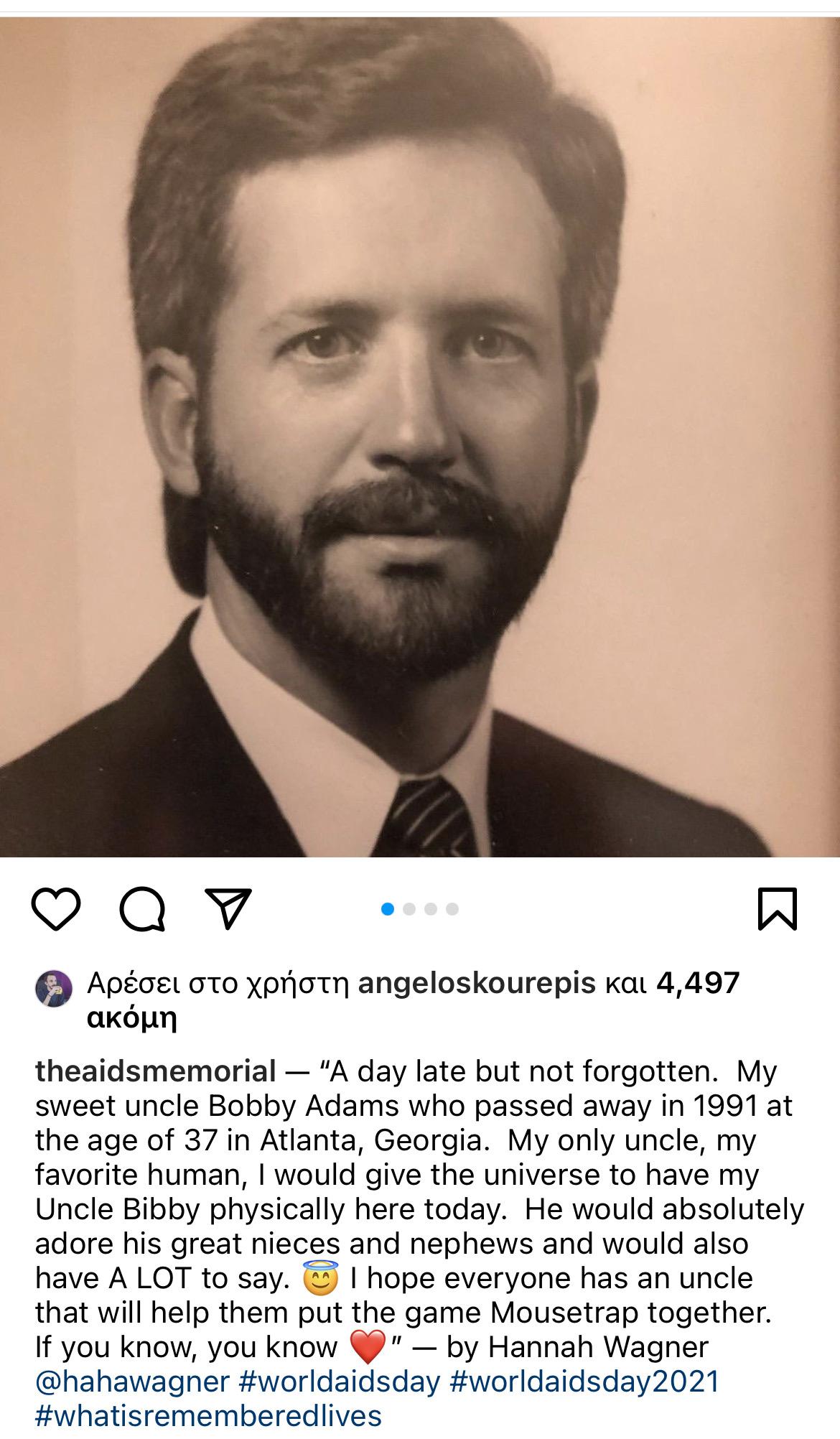Viewport: 840px width, 1439px height.
Task: Tap the heart icon to like post
Action: point(56,910)
